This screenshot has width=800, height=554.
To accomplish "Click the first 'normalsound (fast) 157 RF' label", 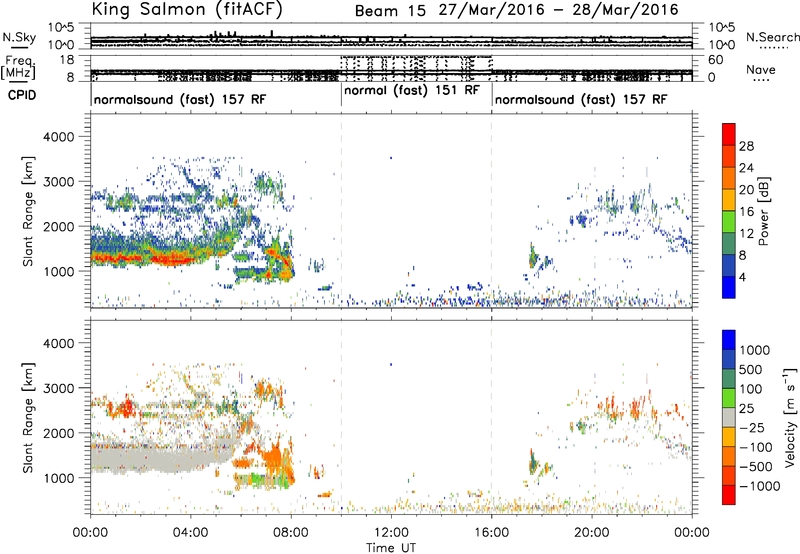I will click(180, 99).
